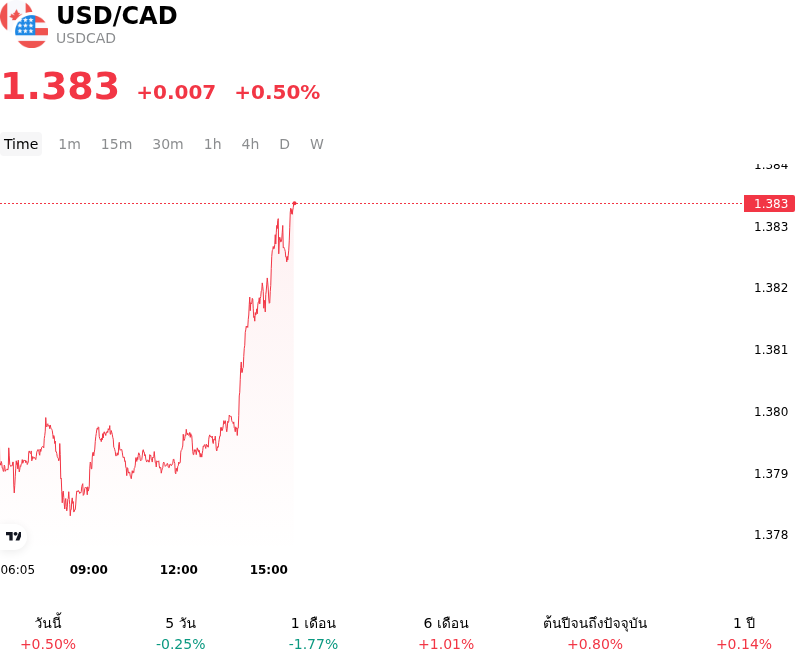Select the 1 ปี +0.14% range

click(x=744, y=633)
